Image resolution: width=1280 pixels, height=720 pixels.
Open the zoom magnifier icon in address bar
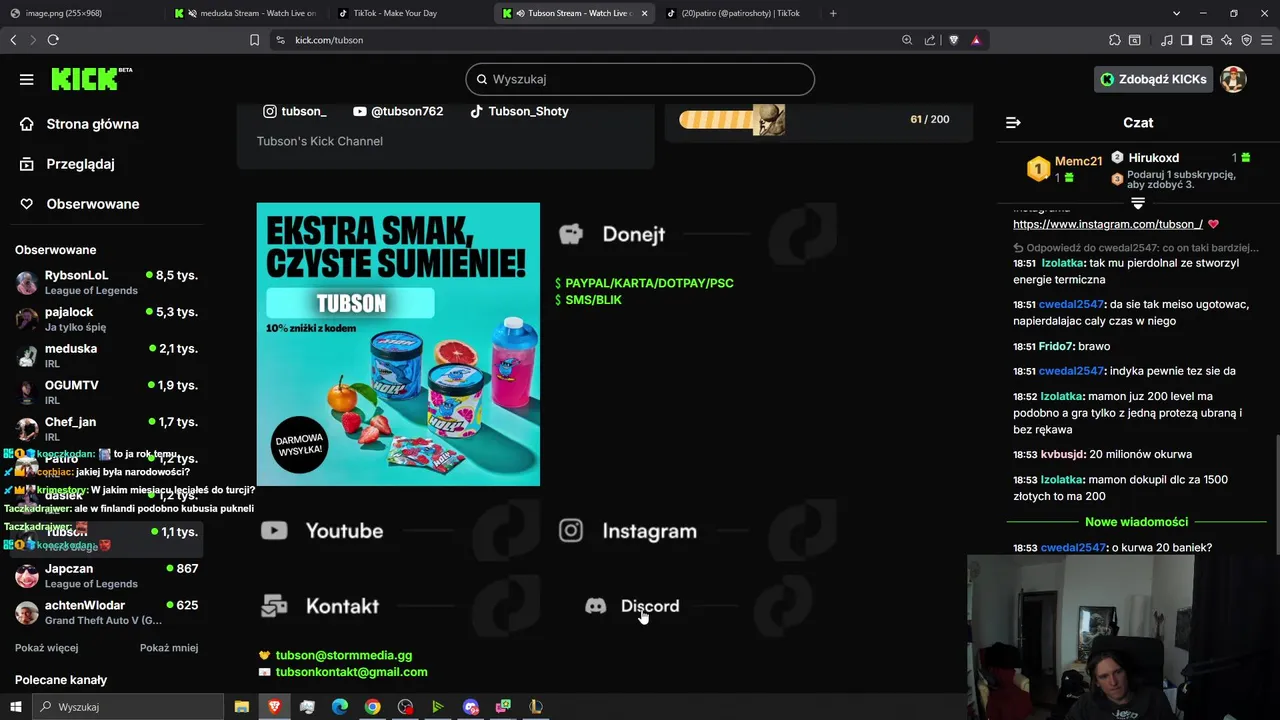[x=907, y=40]
